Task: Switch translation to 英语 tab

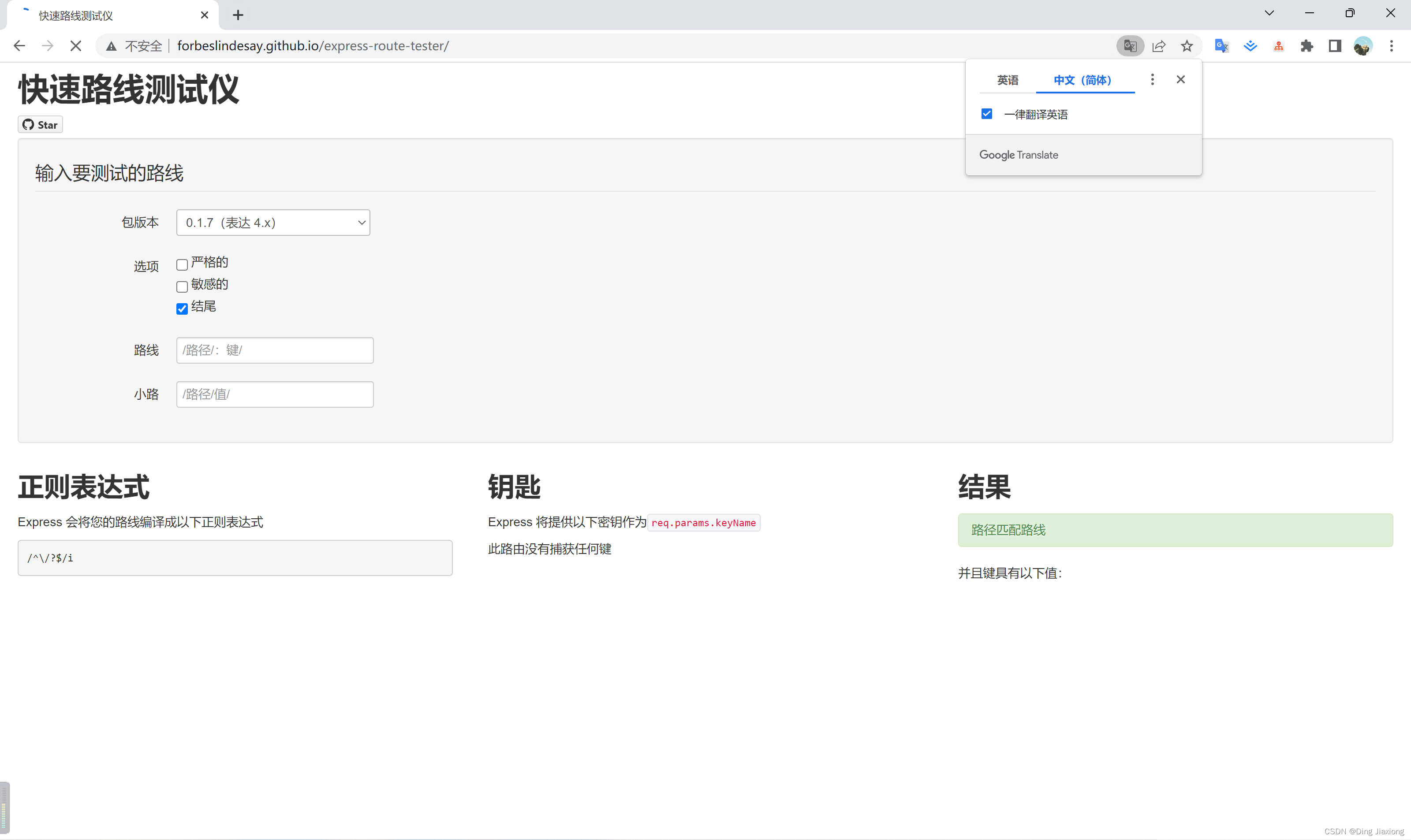Action: (1007, 80)
